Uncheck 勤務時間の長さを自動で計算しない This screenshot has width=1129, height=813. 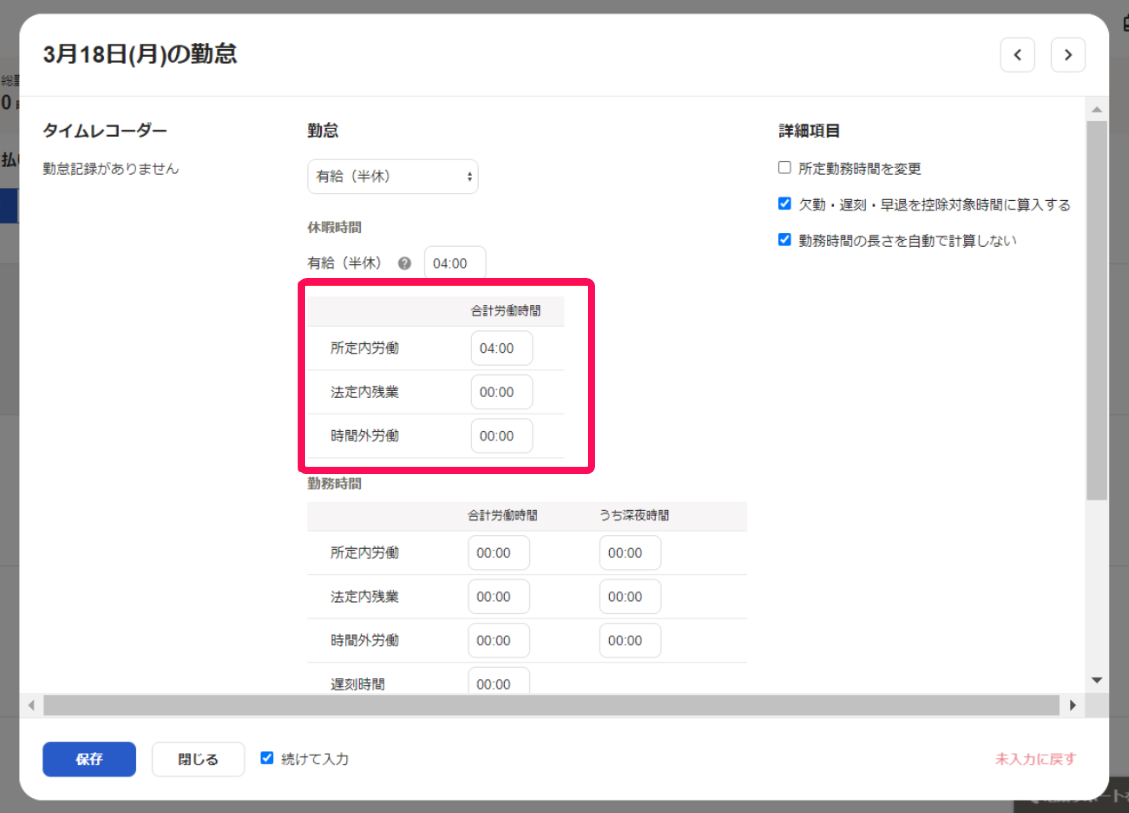(x=785, y=240)
